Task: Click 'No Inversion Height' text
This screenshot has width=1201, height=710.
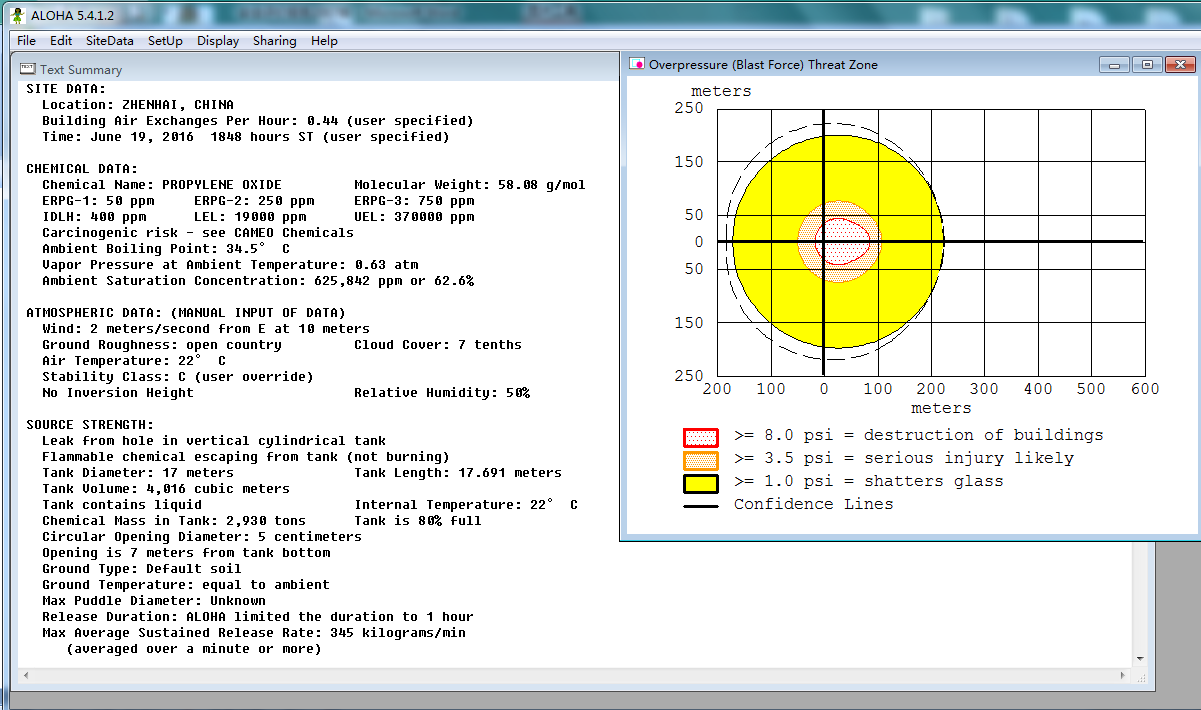Action: (x=118, y=392)
